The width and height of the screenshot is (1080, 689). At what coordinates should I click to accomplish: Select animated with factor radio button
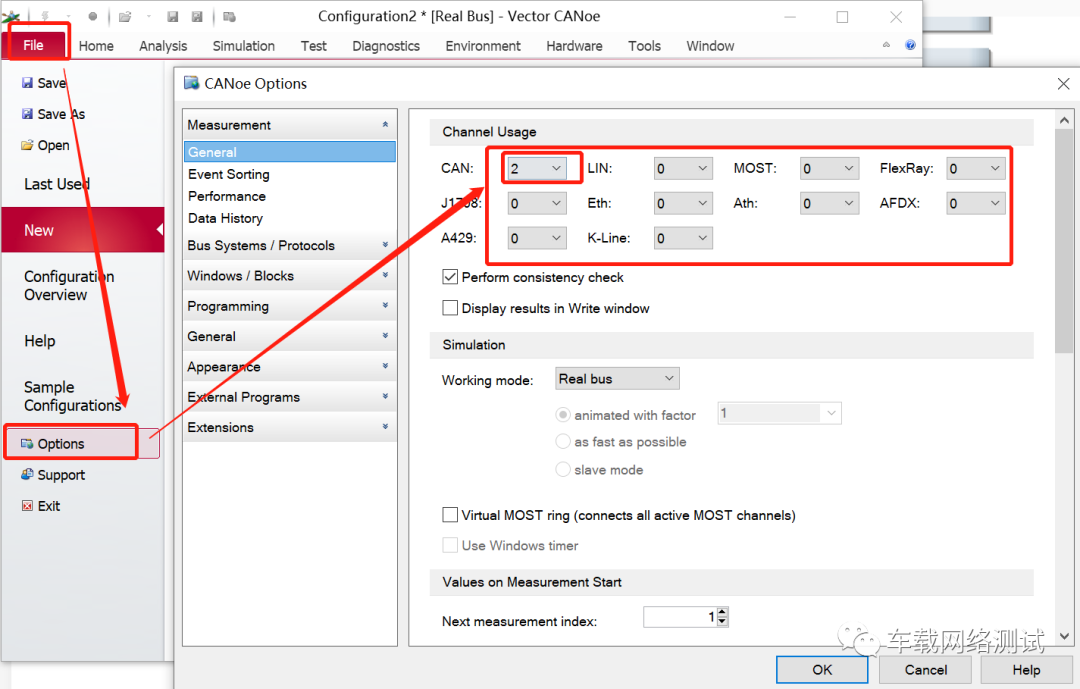coord(563,415)
